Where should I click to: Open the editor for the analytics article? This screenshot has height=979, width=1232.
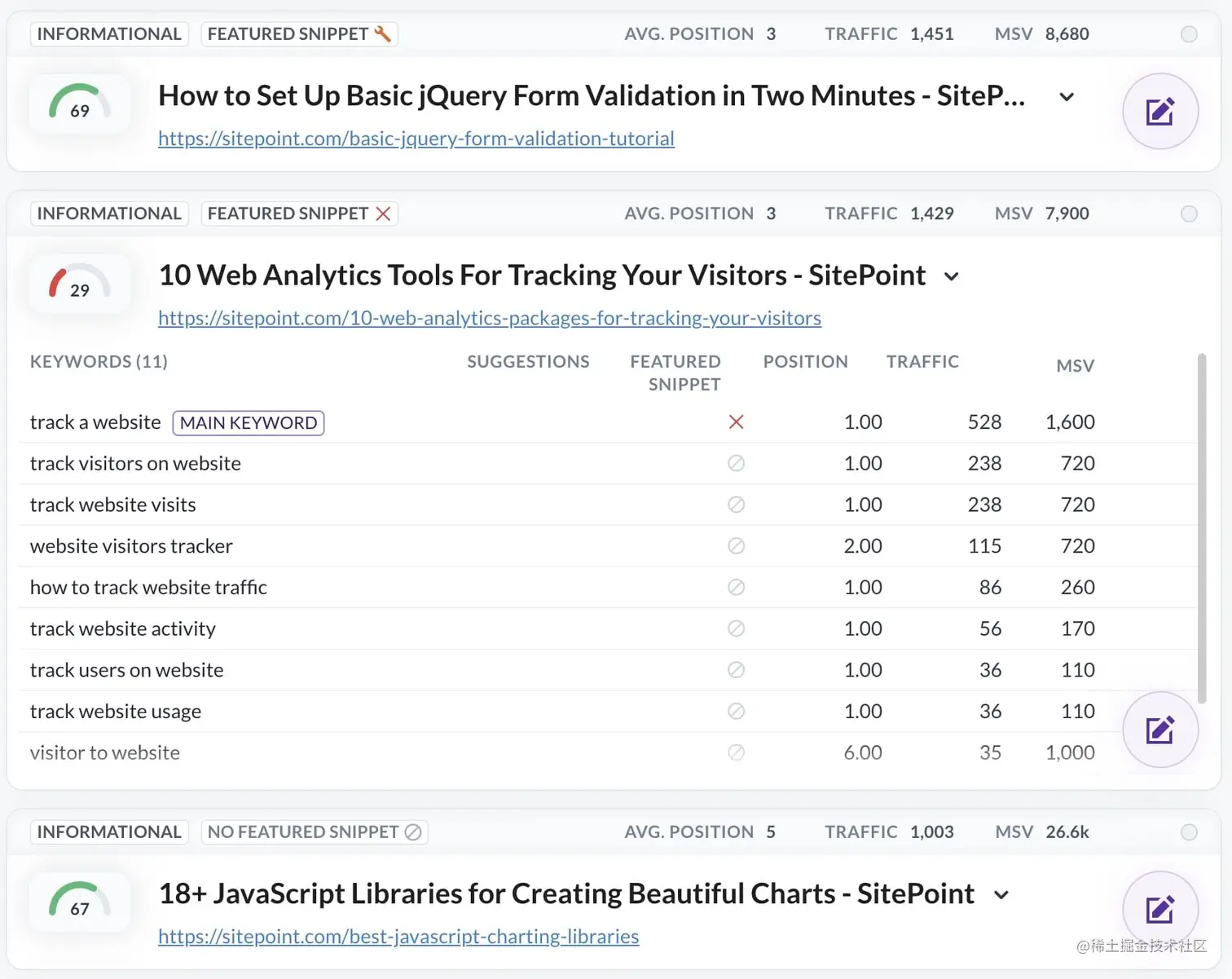1160,730
